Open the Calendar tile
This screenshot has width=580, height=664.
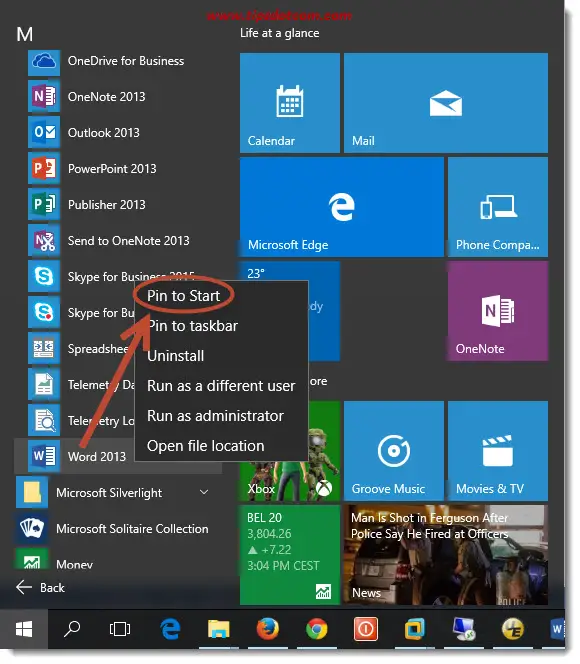coord(290,103)
